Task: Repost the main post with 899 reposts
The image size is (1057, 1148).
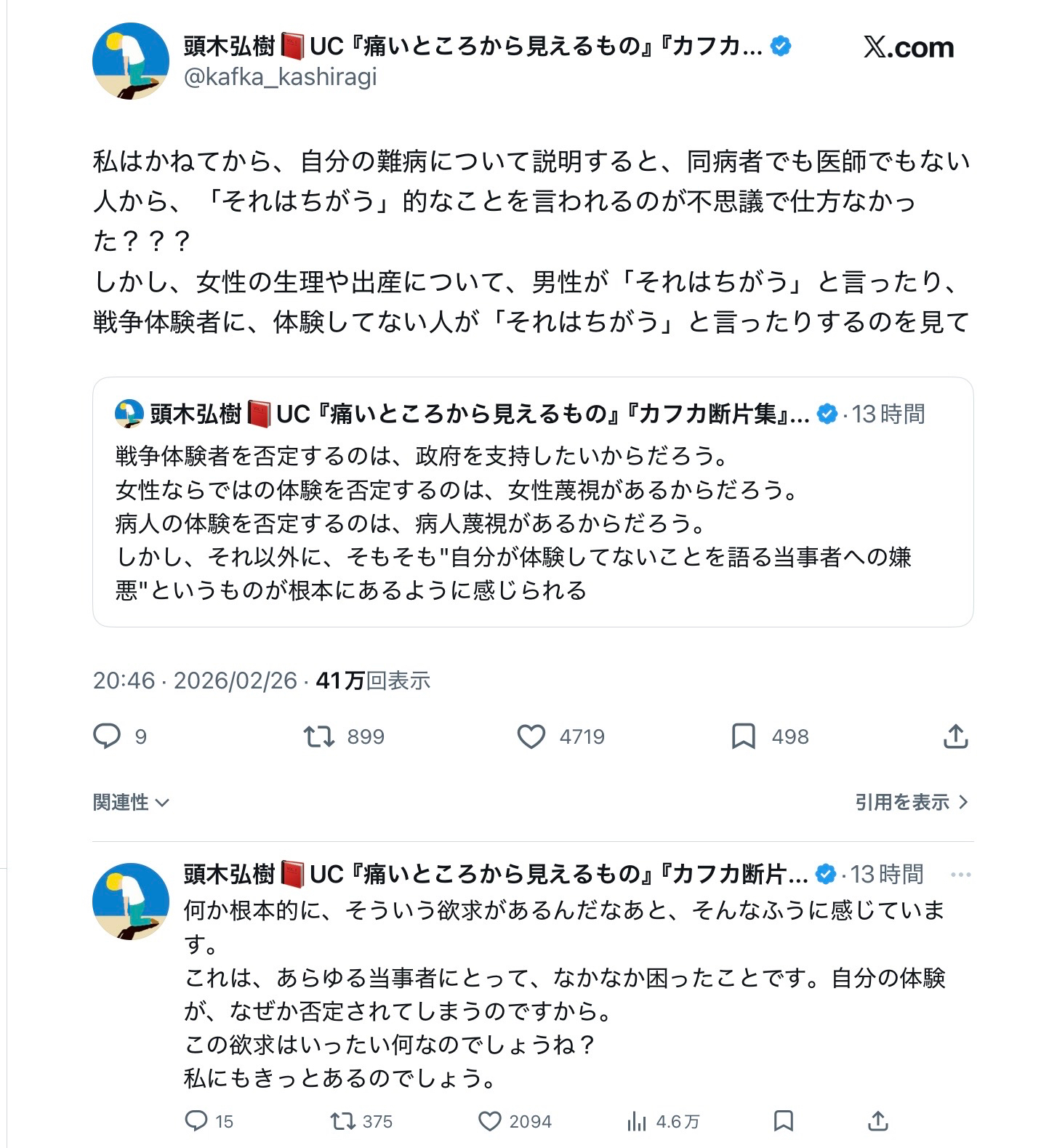Action: click(x=319, y=736)
